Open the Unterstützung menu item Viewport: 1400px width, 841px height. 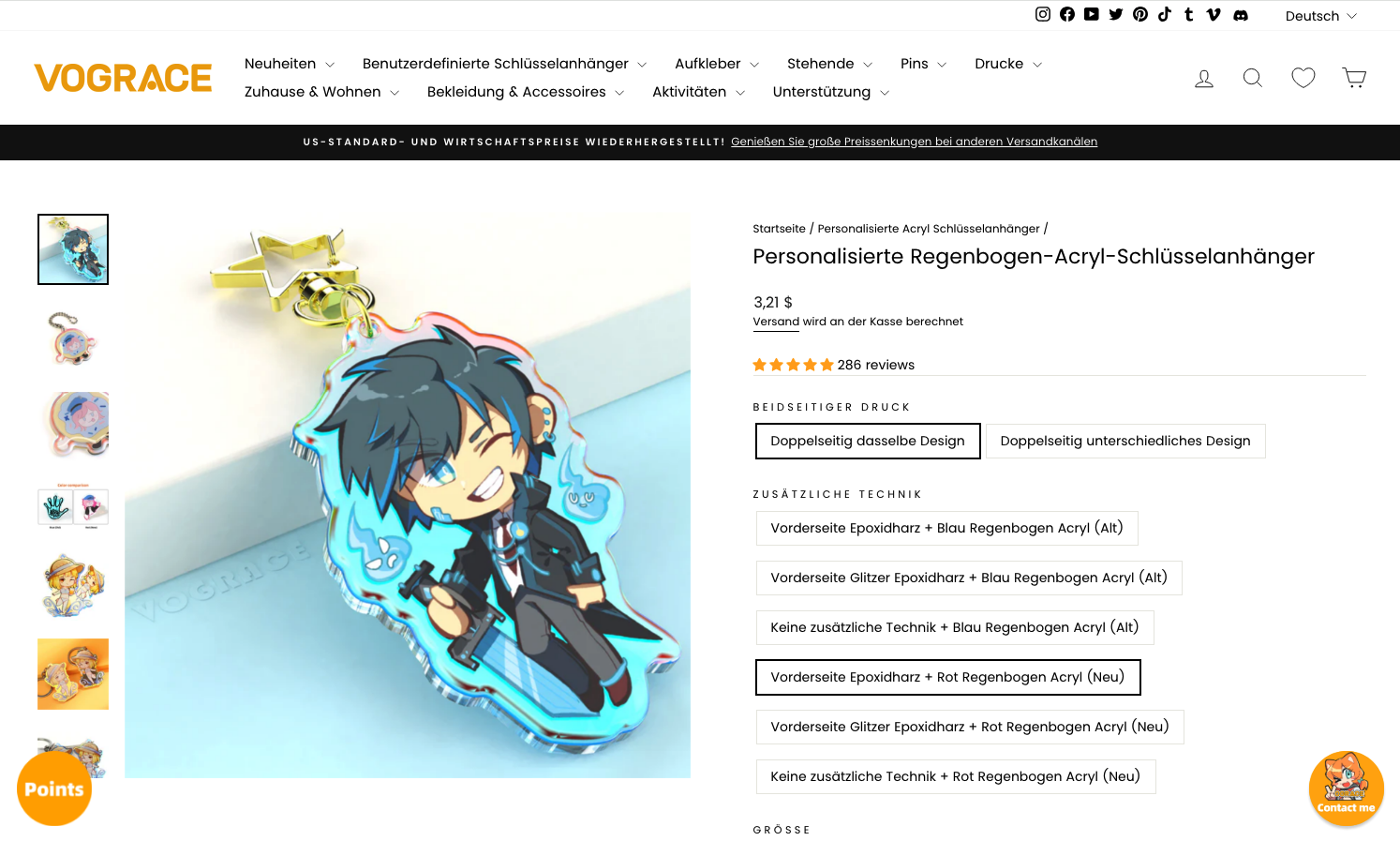tap(831, 92)
